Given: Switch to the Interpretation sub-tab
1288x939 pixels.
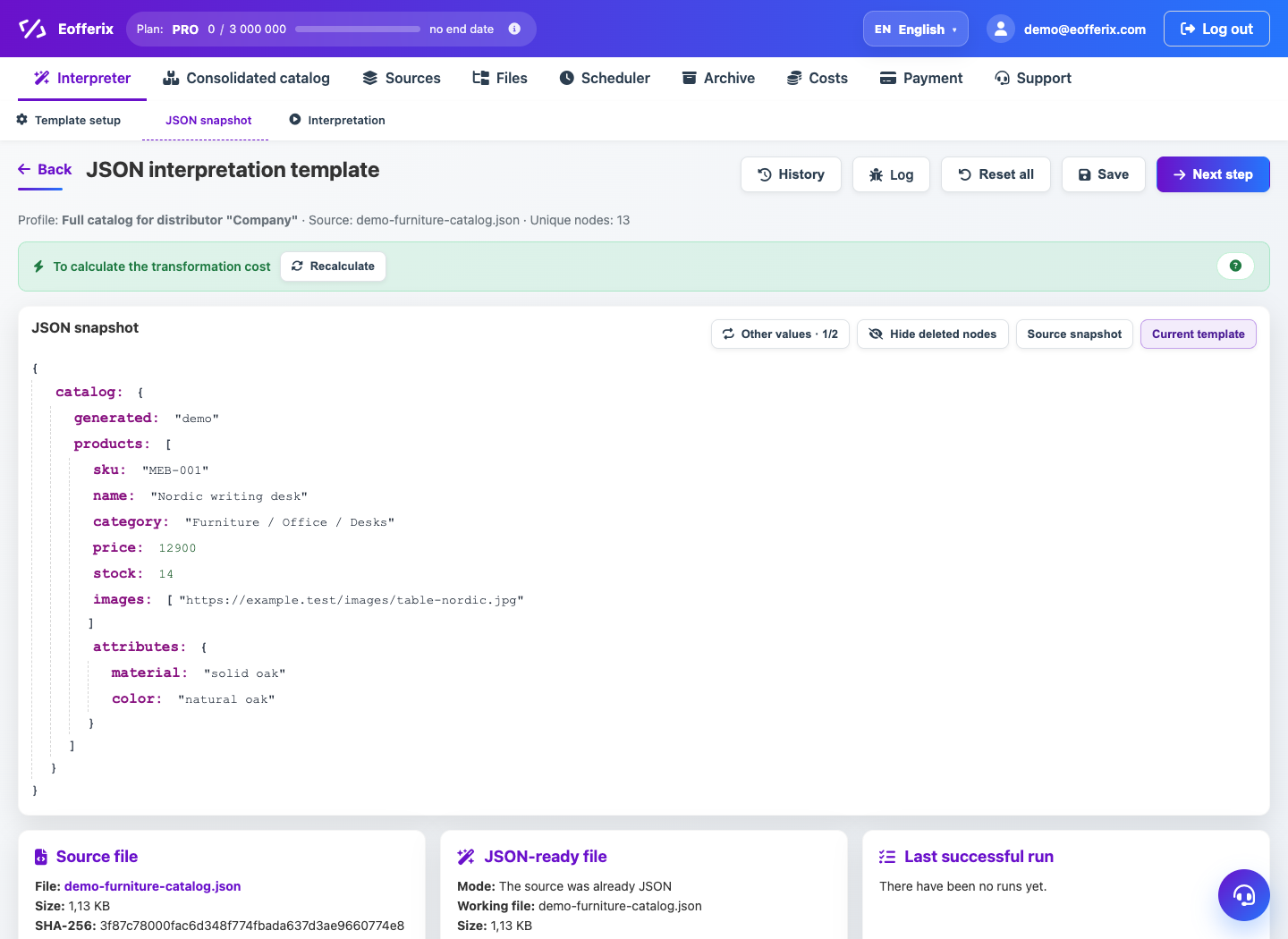Looking at the screenshot, I should [337, 120].
